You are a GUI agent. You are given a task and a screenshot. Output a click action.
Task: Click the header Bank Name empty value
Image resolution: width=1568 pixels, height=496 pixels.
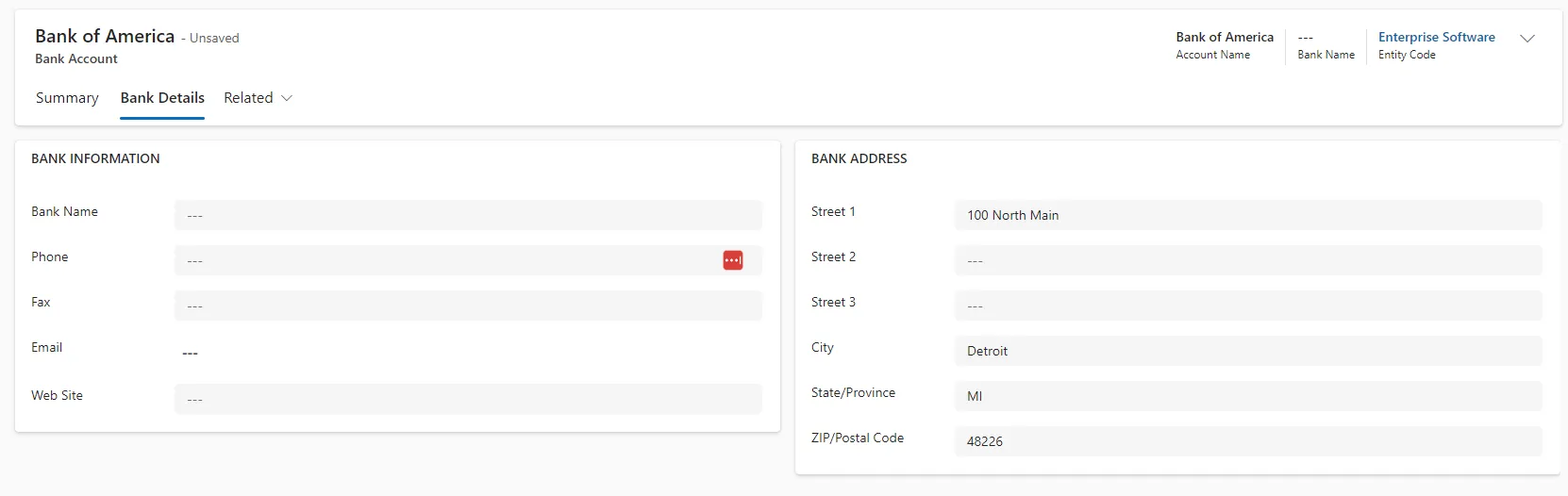click(x=1306, y=38)
